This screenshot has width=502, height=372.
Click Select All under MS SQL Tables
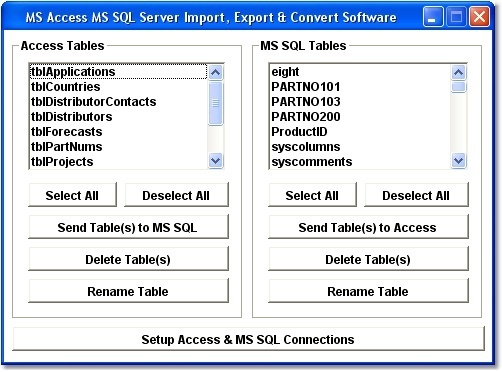pos(312,195)
